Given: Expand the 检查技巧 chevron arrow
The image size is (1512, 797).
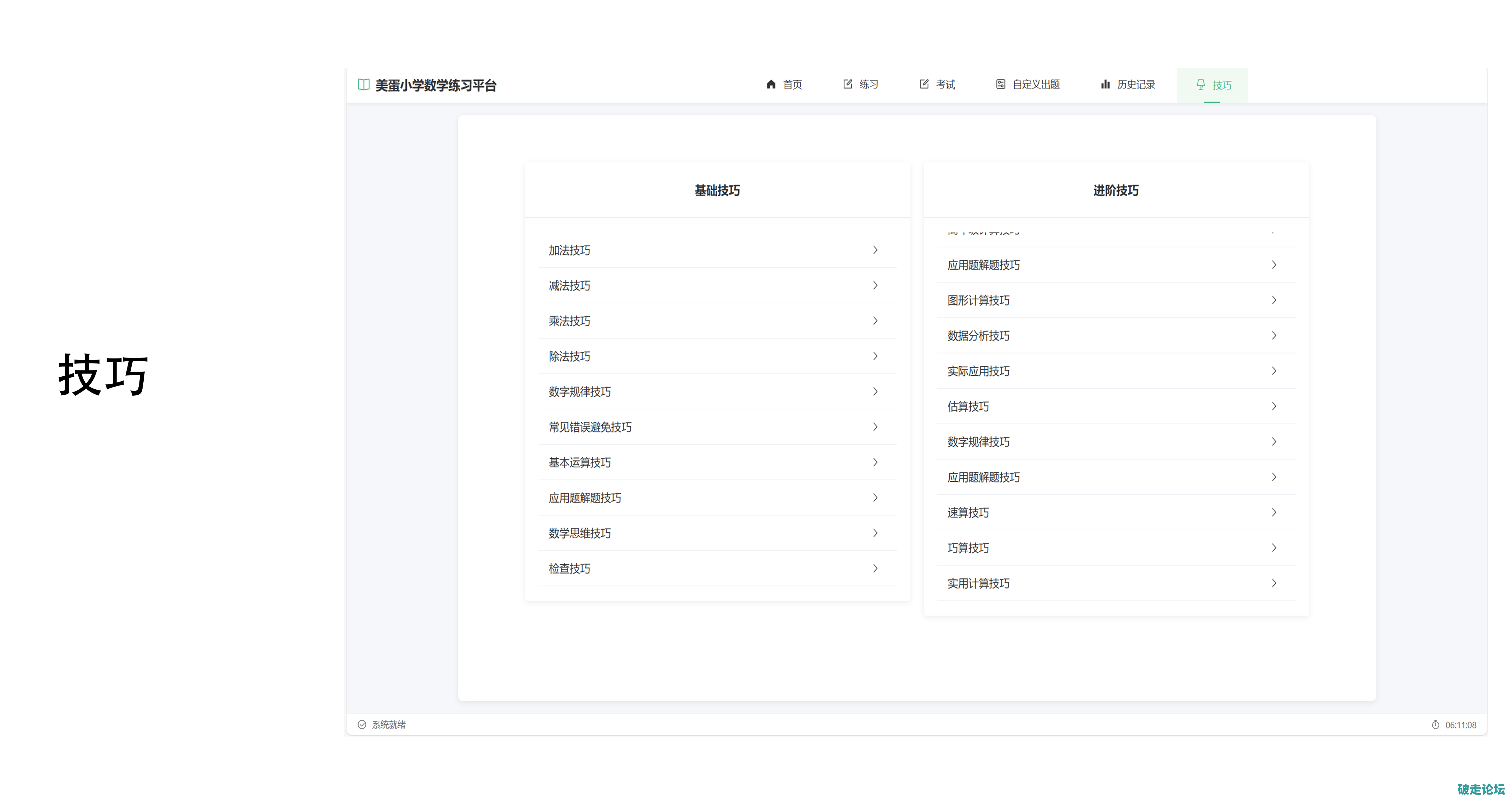Looking at the screenshot, I should click(x=875, y=569).
